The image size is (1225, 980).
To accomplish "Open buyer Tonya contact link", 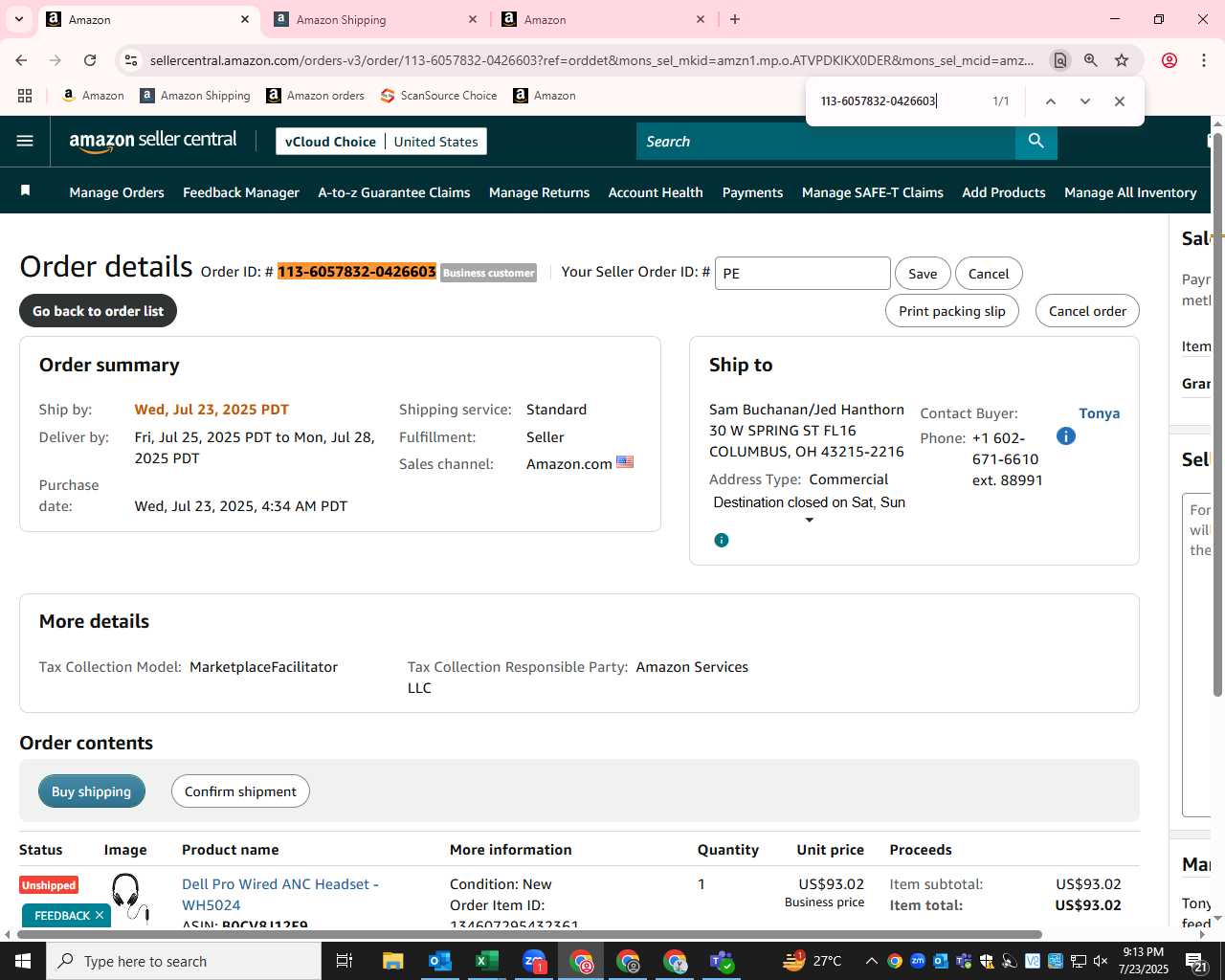I will [x=1099, y=413].
